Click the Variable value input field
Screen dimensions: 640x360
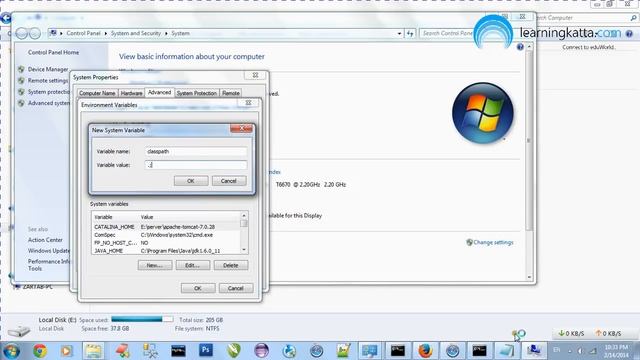coord(196,165)
